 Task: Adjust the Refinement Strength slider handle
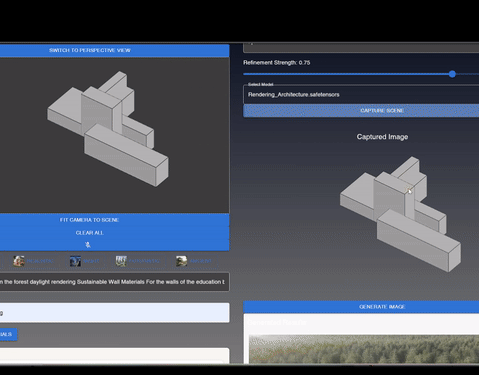452,74
